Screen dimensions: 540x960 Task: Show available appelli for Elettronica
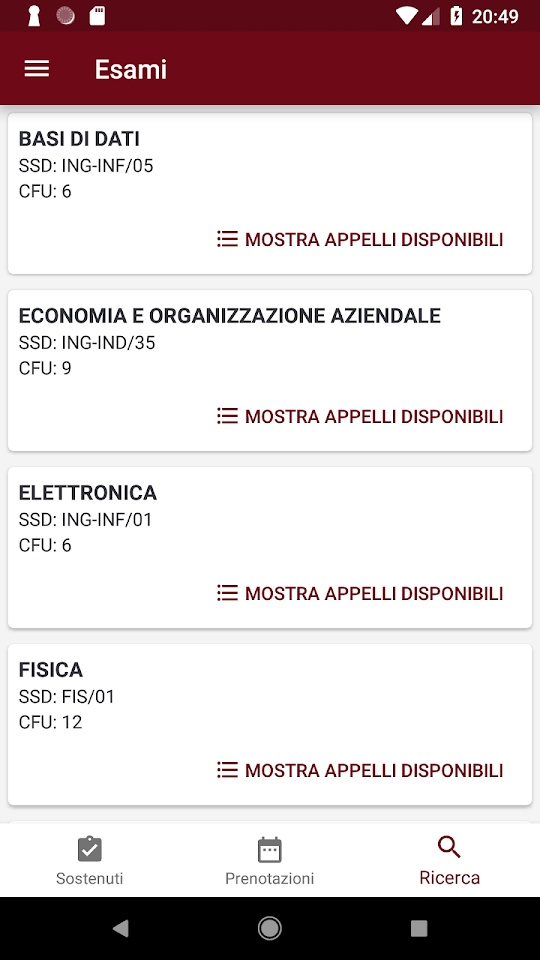(360, 593)
